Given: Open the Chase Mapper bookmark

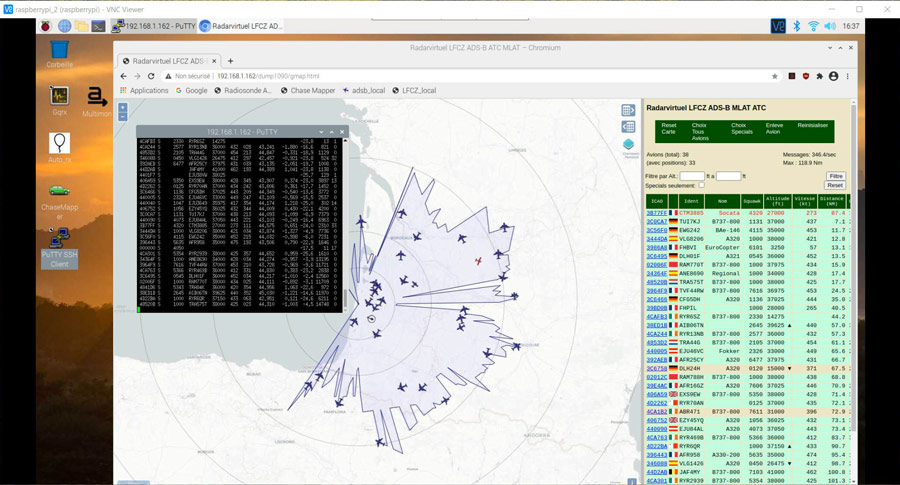Looking at the screenshot, I should (x=308, y=90).
